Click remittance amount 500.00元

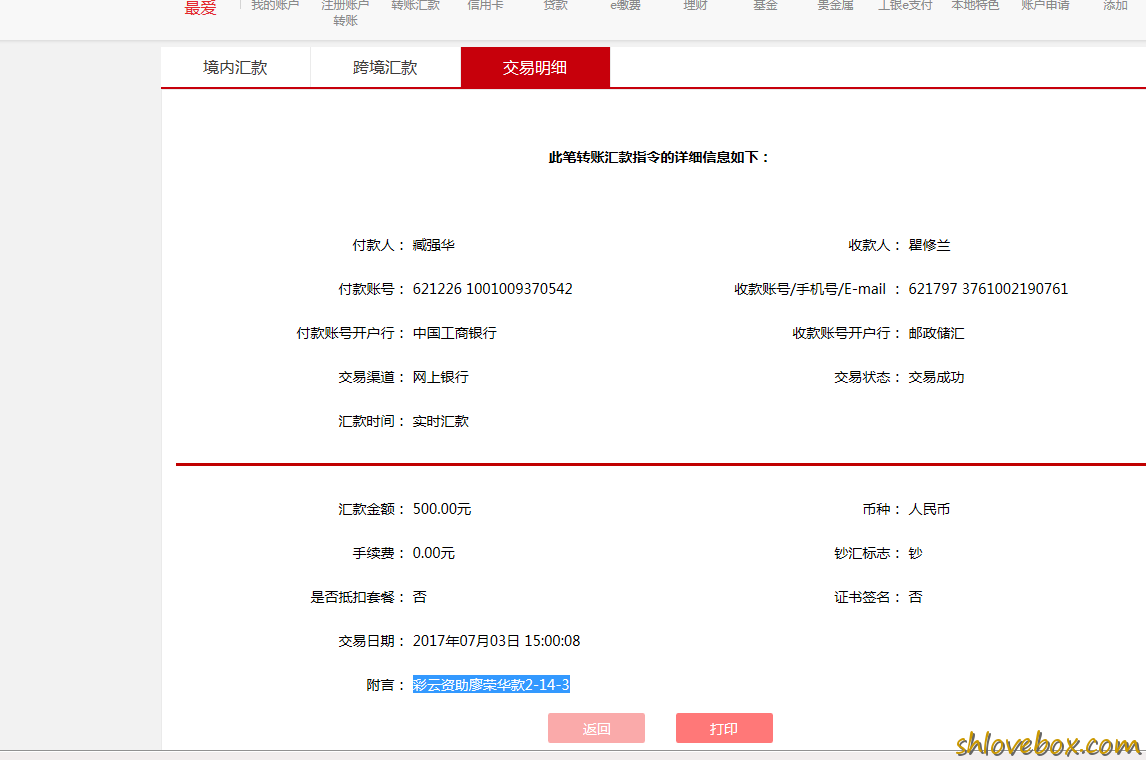coord(442,509)
